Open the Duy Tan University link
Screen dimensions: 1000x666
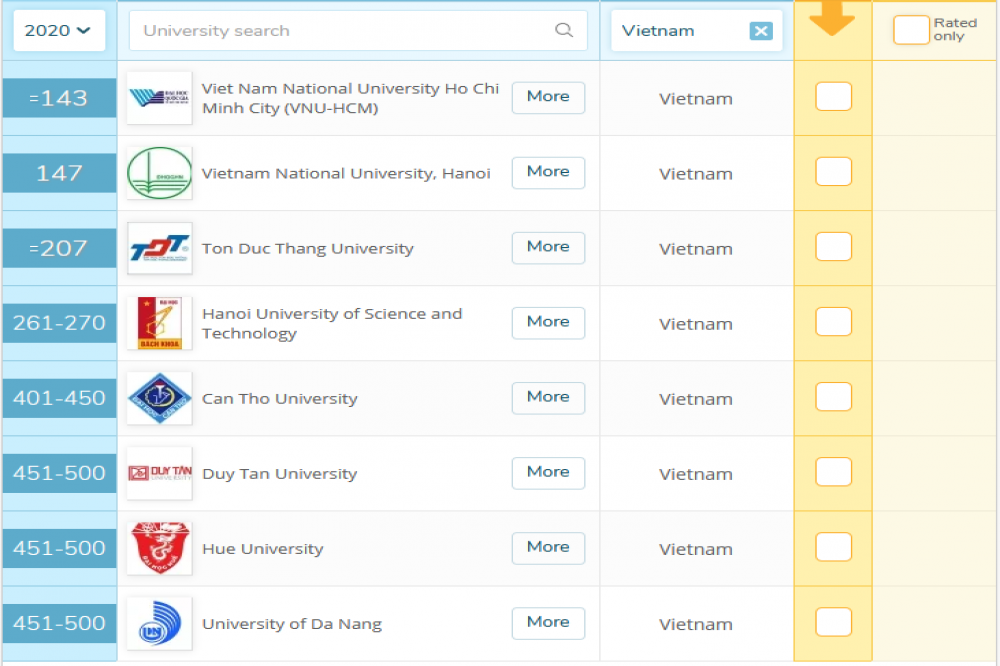279,474
